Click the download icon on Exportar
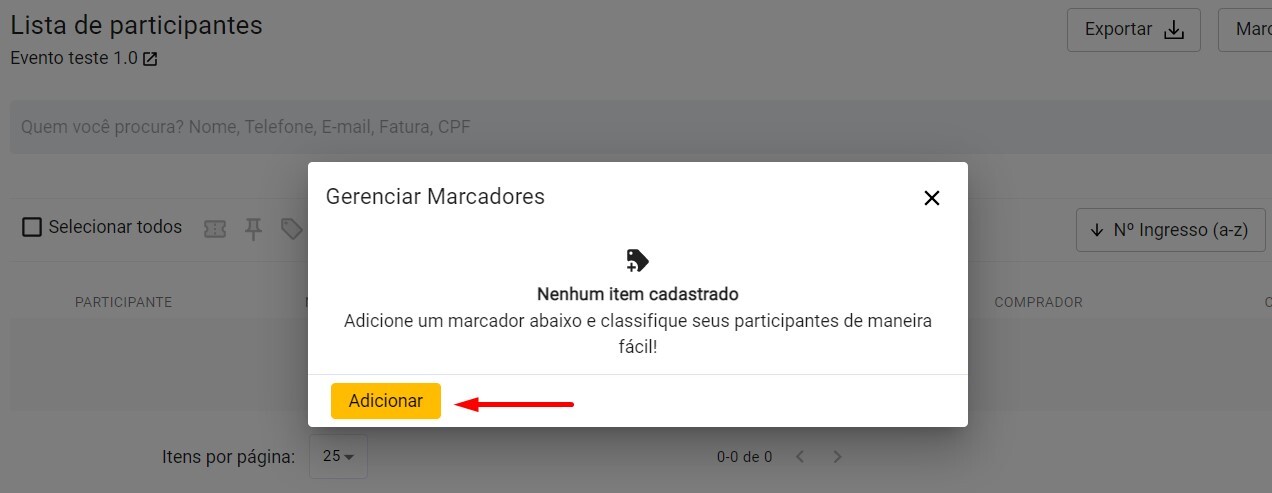This screenshot has height=493, width=1272. (x=1174, y=30)
